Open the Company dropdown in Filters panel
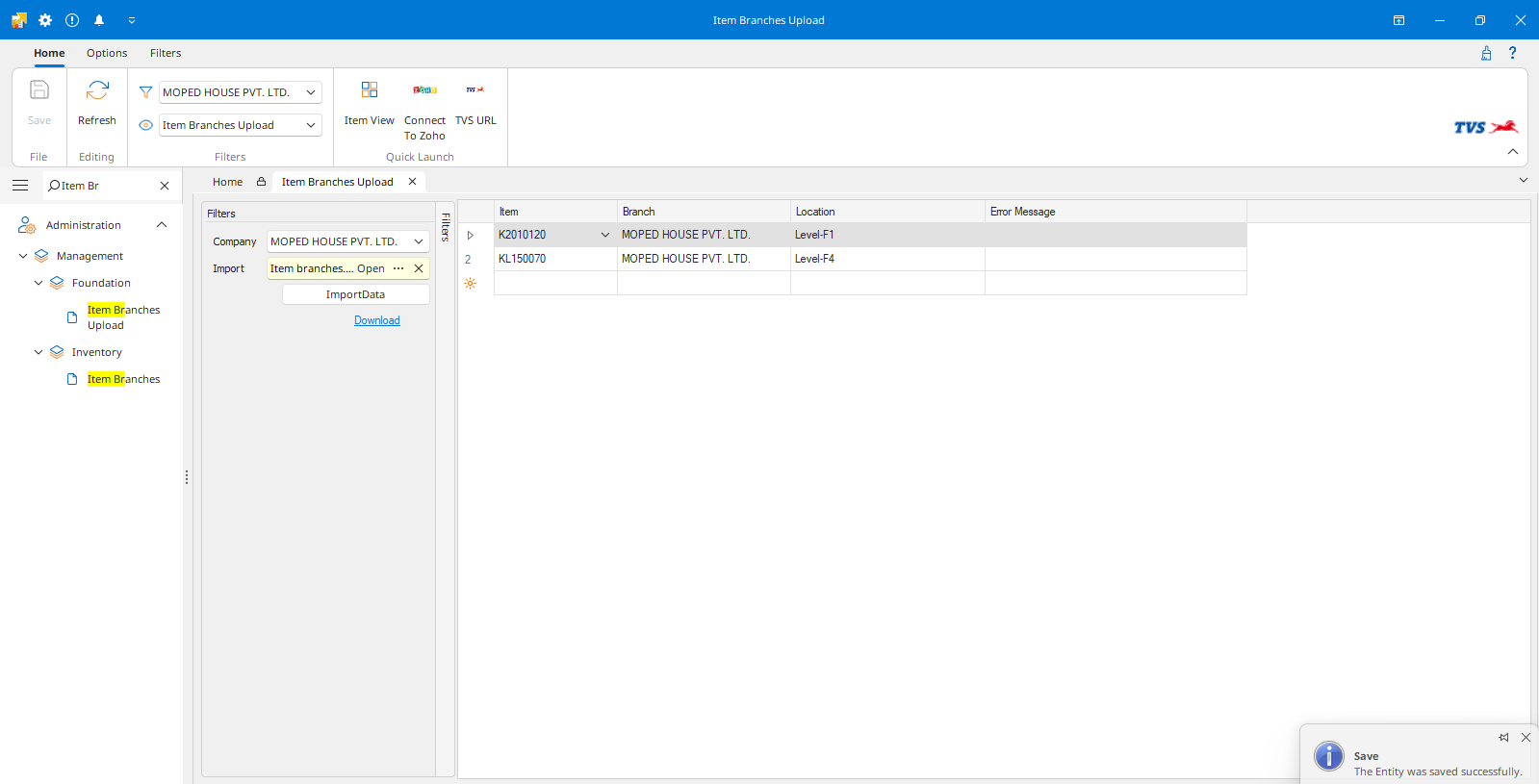This screenshot has width=1539, height=784. click(419, 242)
